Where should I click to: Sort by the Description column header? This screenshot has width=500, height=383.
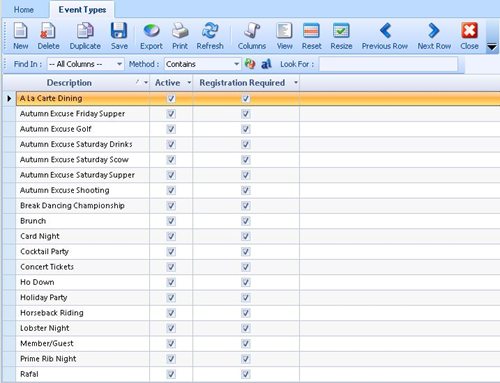[69, 83]
